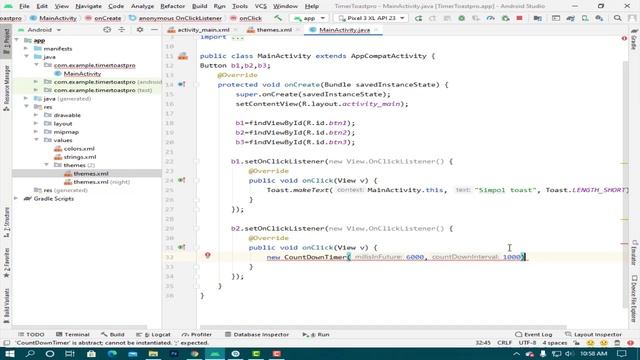Open the Profile app toolbar icon
640x360 pixels.
491,18
